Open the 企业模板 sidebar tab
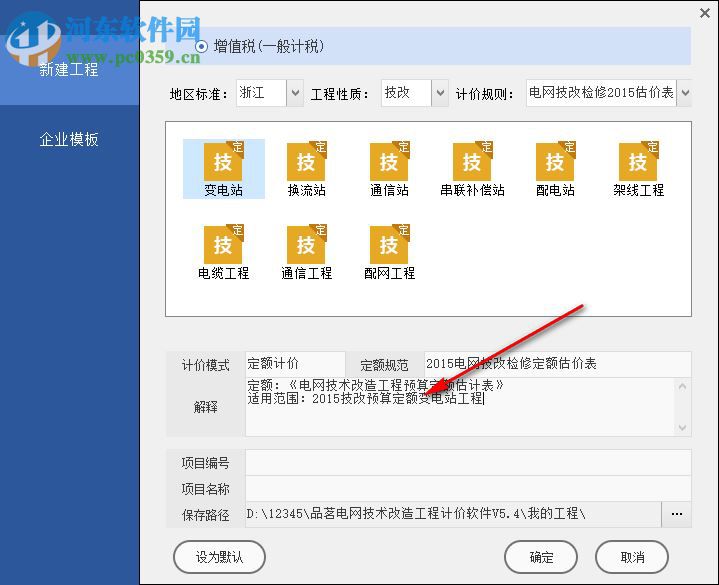This screenshot has height=585, width=719. point(69,139)
